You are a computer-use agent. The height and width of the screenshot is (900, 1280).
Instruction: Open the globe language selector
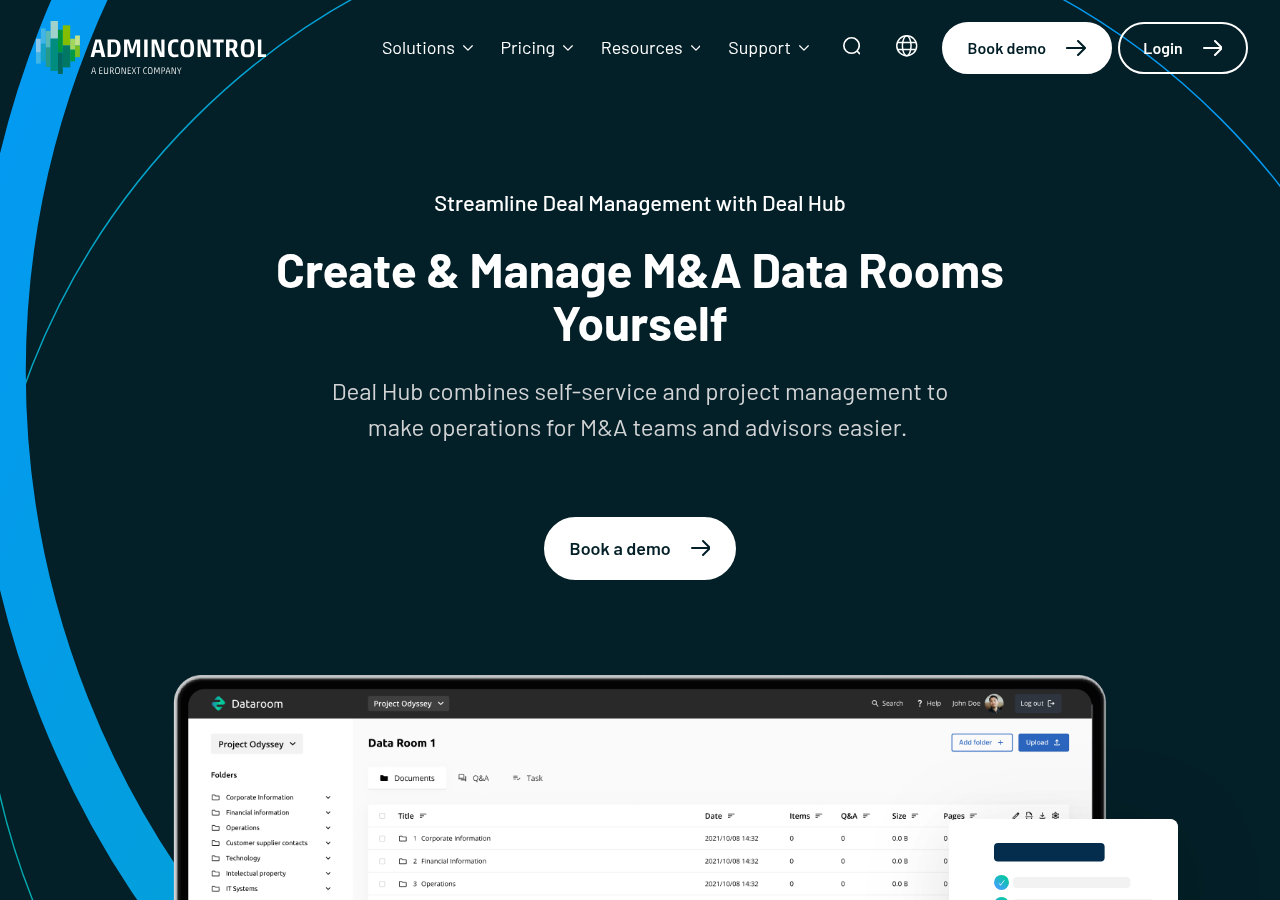(x=907, y=46)
